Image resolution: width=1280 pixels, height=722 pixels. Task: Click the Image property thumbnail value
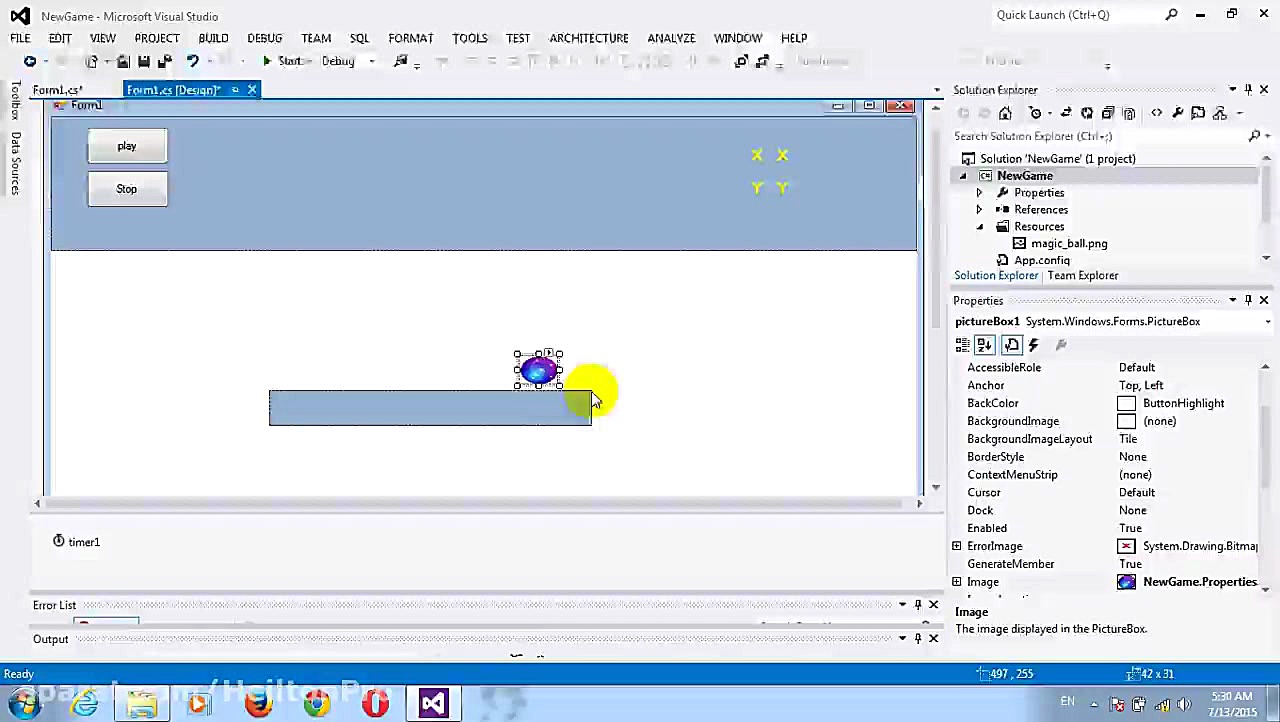coord(1126,582)
